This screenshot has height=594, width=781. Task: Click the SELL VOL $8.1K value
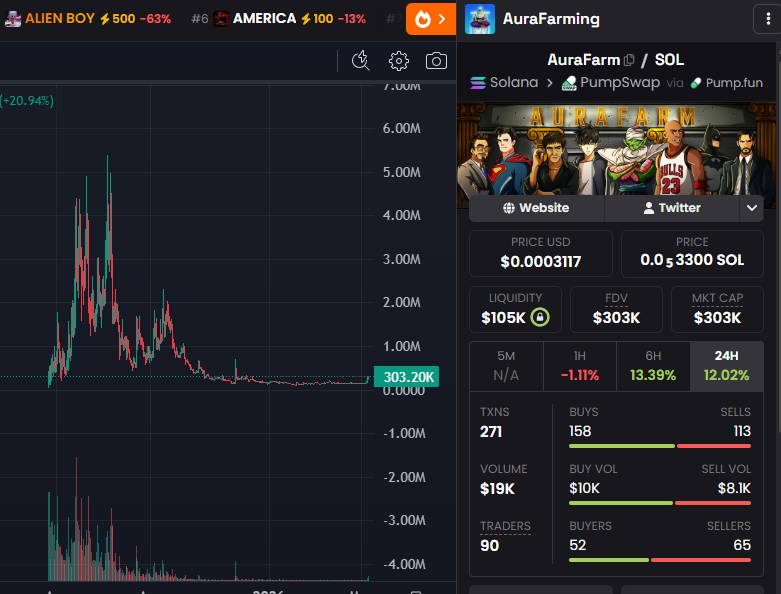pyautogui.click(x=734, y=488)
